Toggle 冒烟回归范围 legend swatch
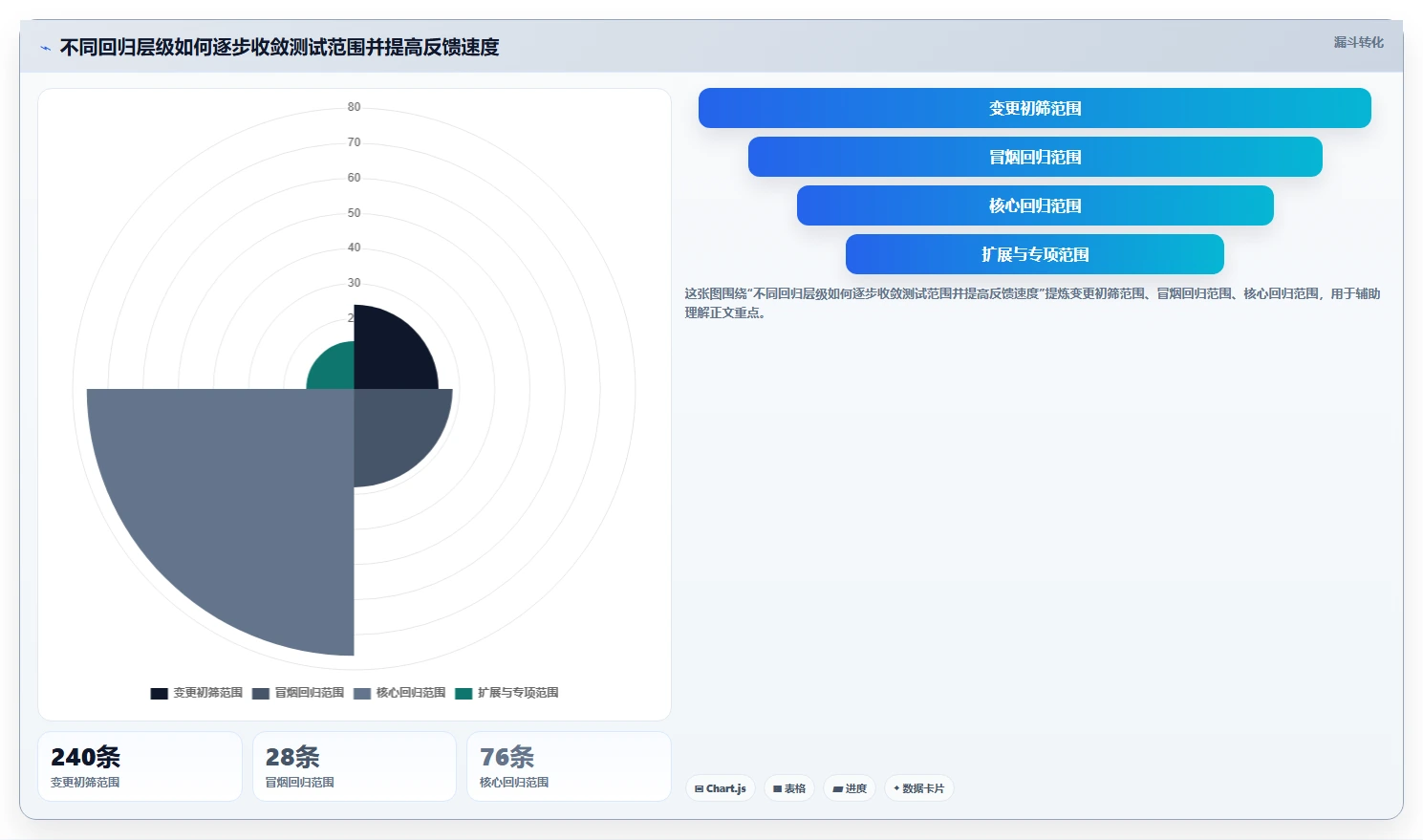The image size is (1423, 840). tap(260, 693)
